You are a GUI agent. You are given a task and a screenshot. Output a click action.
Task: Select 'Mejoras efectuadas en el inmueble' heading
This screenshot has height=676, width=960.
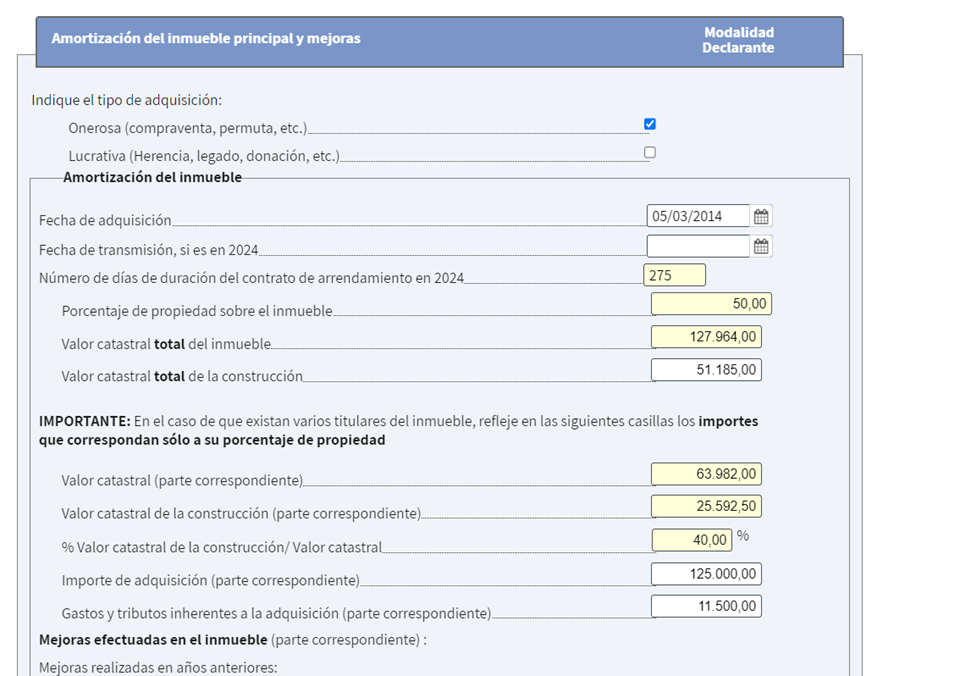coord(153,640)
